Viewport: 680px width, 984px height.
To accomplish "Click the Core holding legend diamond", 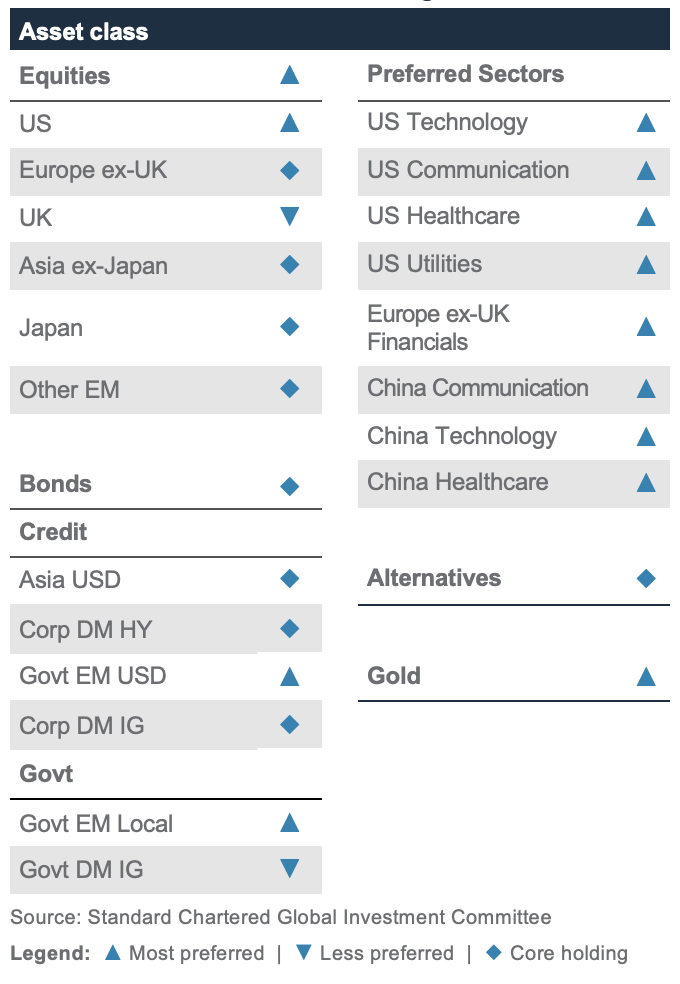I will (x=494, y=953).
